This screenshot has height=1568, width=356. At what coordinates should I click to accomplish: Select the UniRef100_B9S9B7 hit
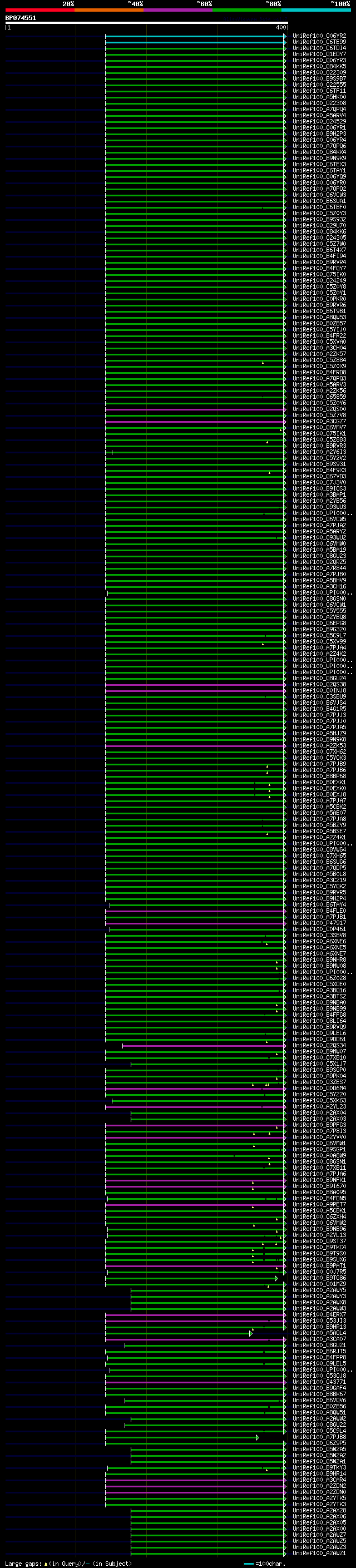(319, 78)
